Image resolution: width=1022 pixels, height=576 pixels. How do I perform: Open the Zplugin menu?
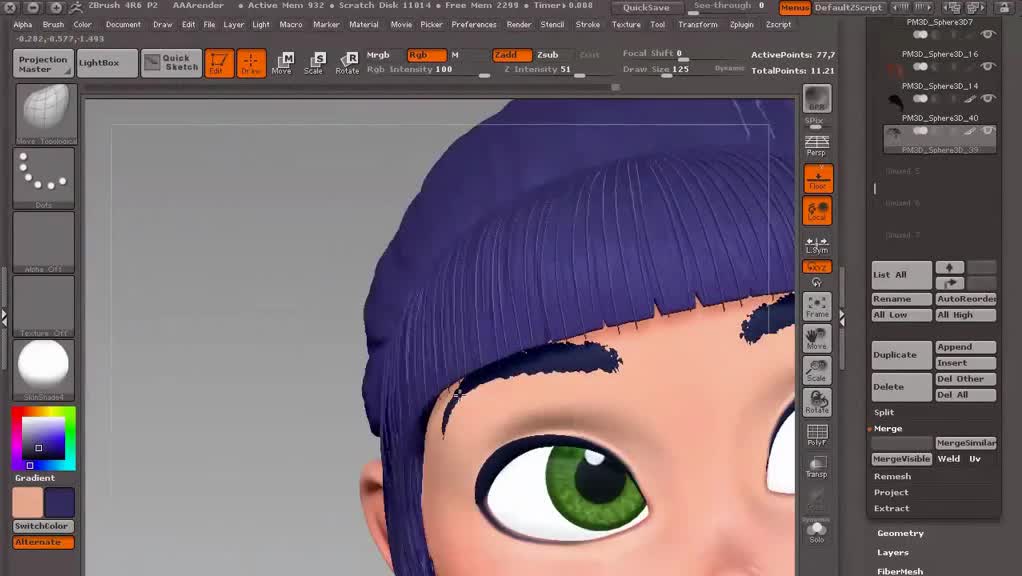click(741, 25)
